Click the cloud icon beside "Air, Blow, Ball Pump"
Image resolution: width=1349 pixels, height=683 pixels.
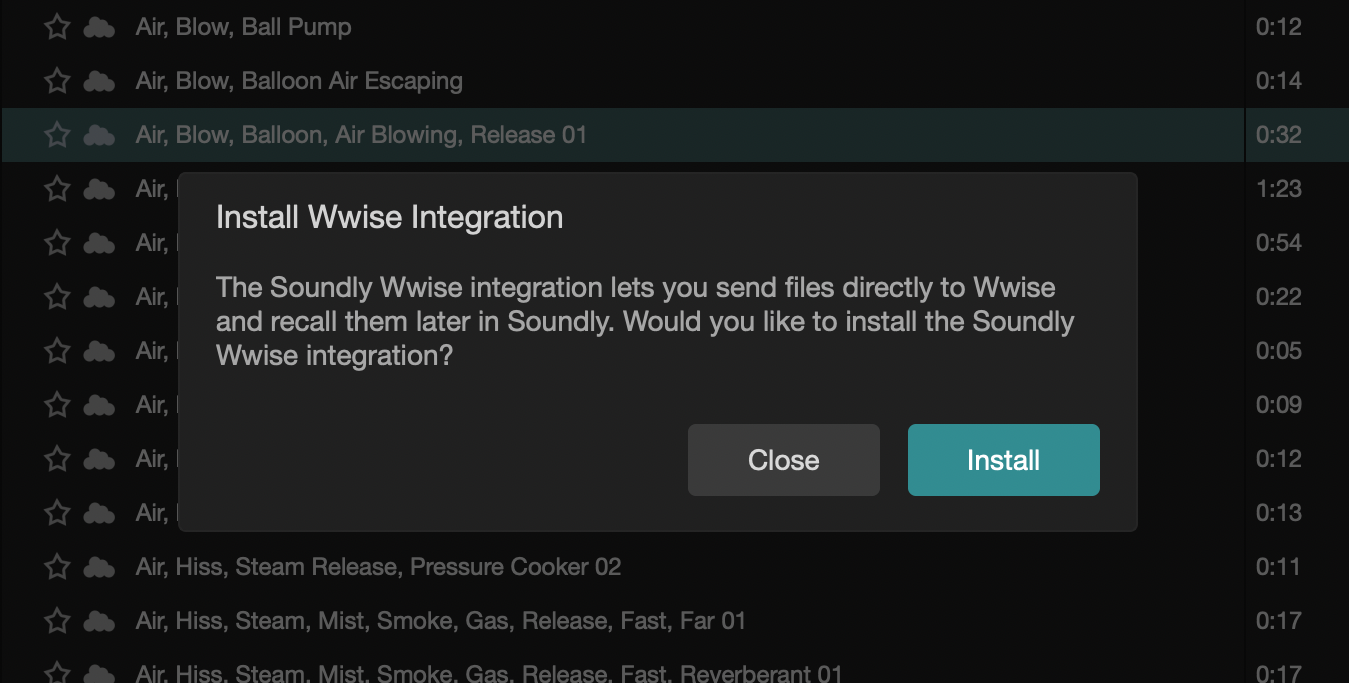point(99,27)
